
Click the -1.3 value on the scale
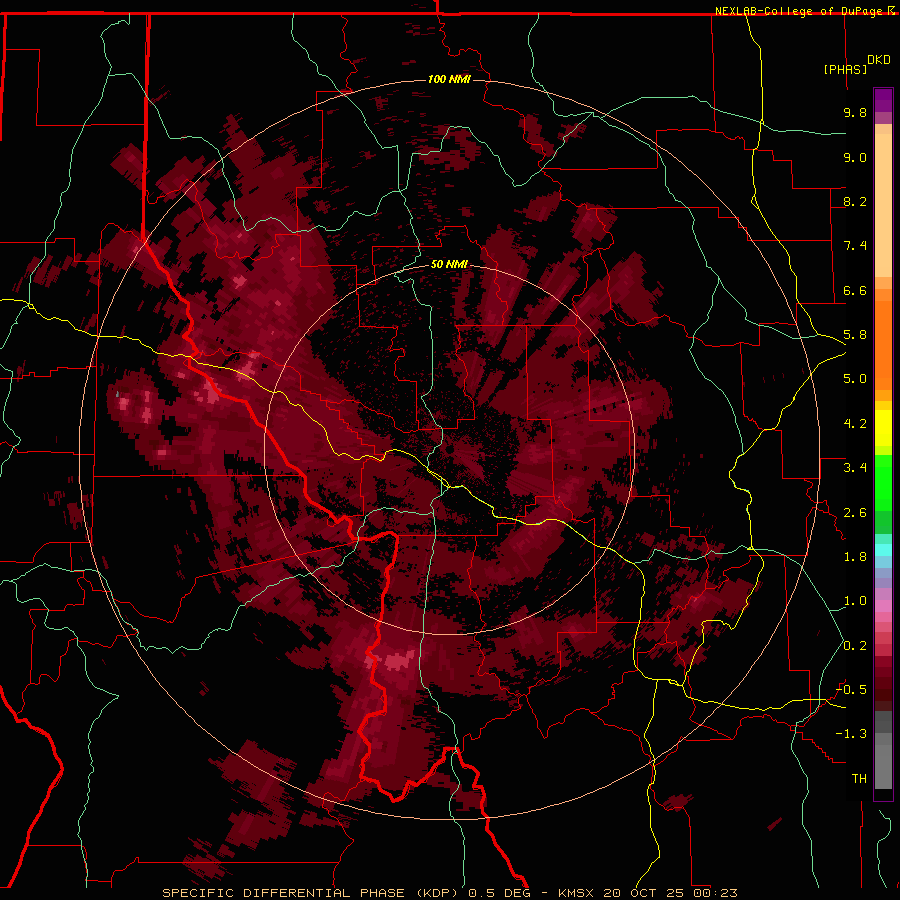tap(852, 734)
